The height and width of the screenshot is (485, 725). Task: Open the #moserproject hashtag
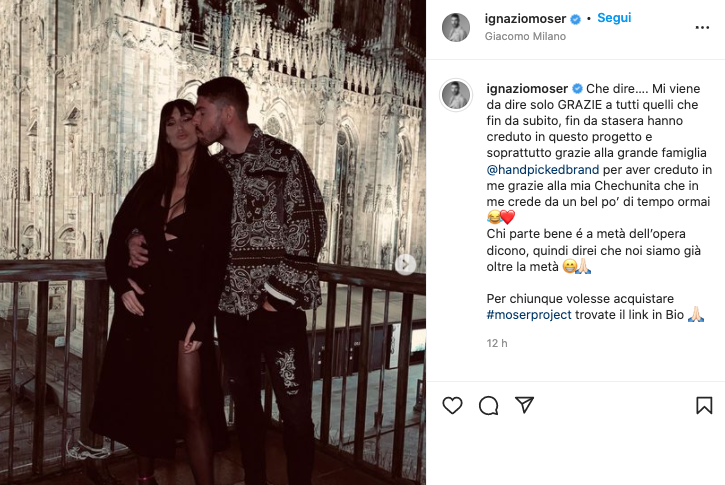click(x=529, y=315)
